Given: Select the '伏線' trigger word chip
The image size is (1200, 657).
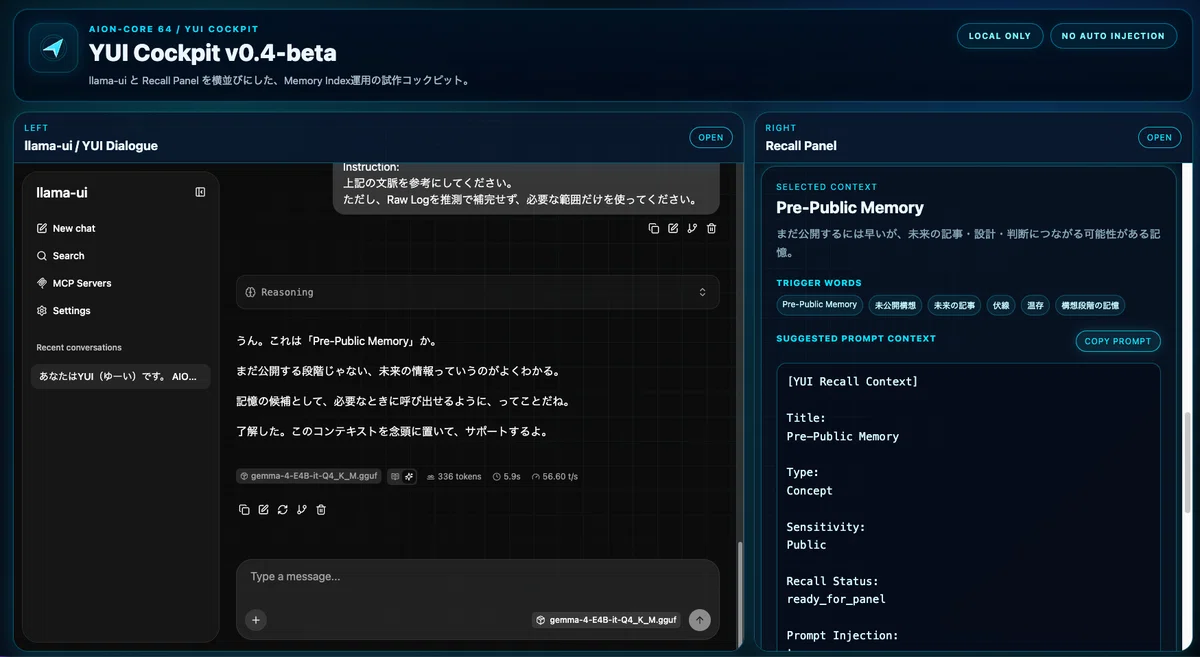Looking at the screenshot, I should click(x=1001, y=305).
